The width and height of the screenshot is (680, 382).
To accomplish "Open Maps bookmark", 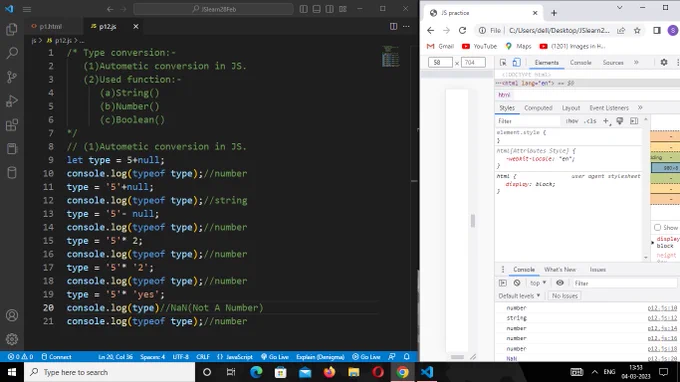I will 518,46.
